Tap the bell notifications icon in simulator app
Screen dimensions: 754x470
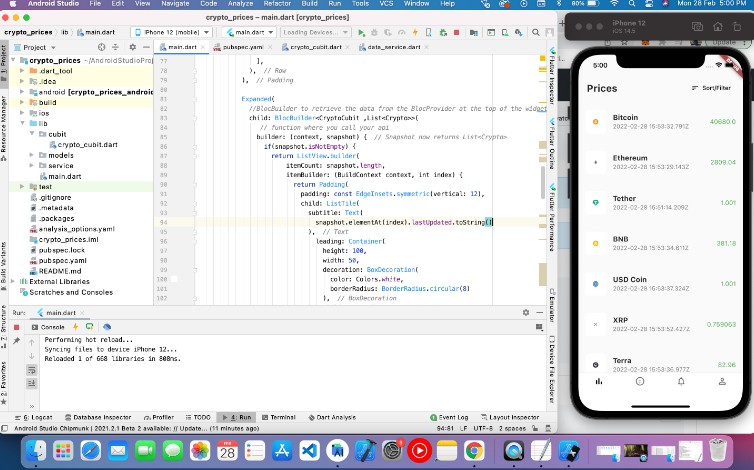coord(681,381)
